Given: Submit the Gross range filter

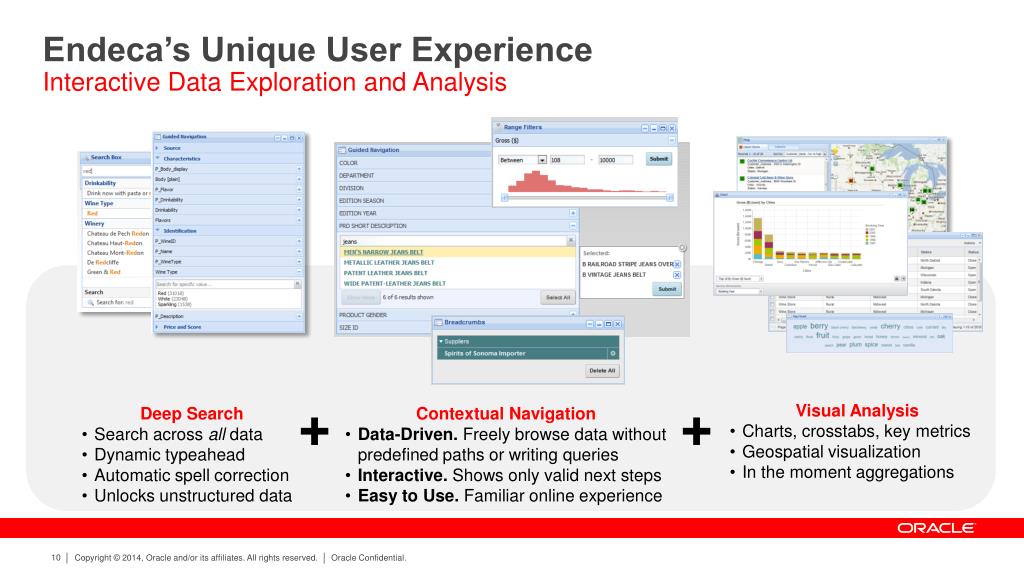Looking at the screenshot, I should pyautogui.click(x=658, y=159).
